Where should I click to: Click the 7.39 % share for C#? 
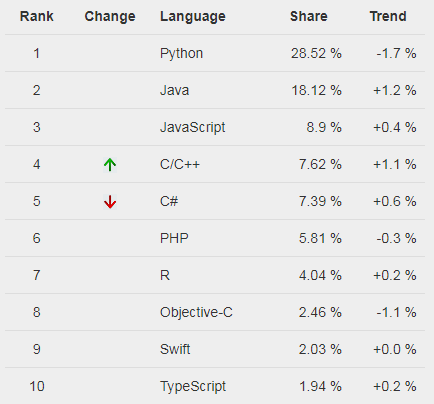(x=320, y=201)
